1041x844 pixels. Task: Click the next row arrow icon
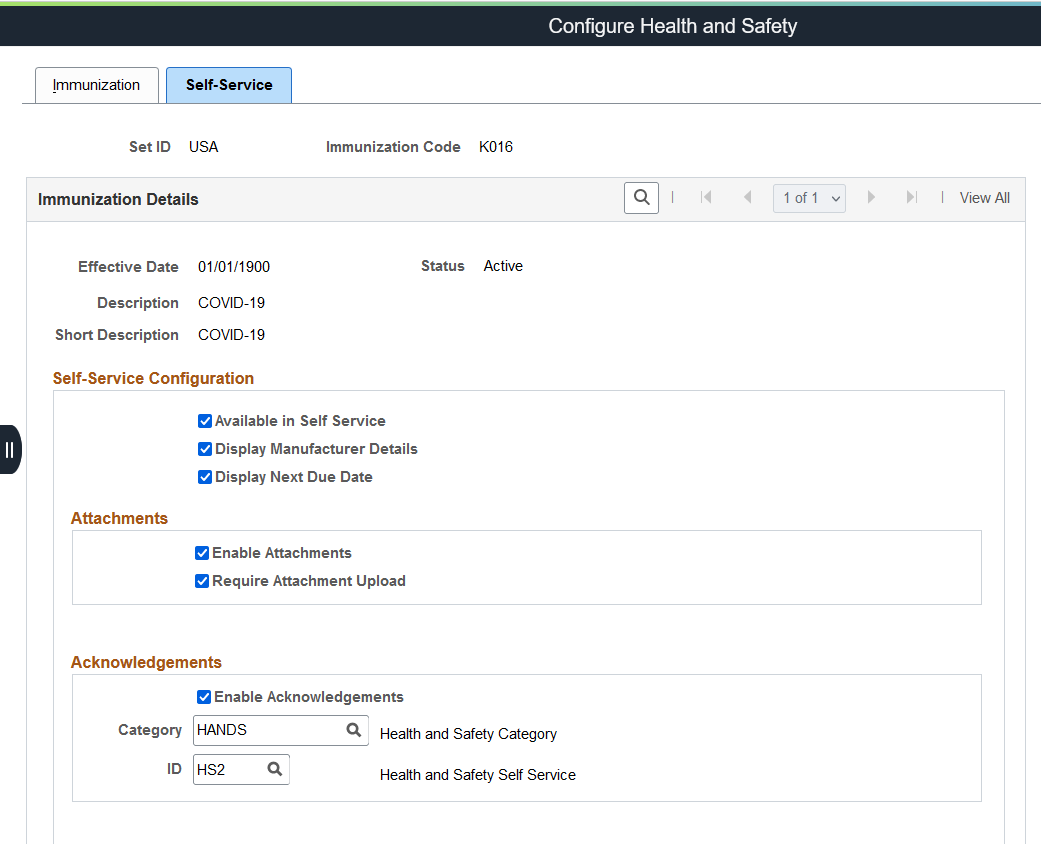871,198
